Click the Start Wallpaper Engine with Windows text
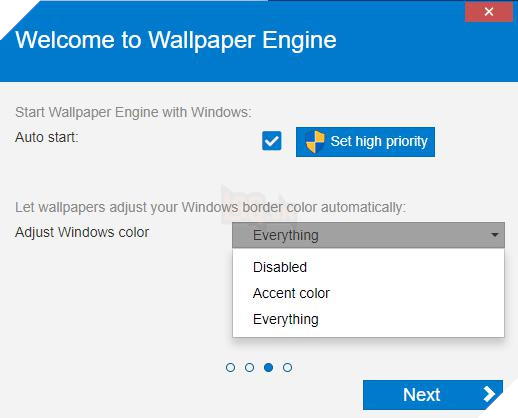 pos(133,112)
